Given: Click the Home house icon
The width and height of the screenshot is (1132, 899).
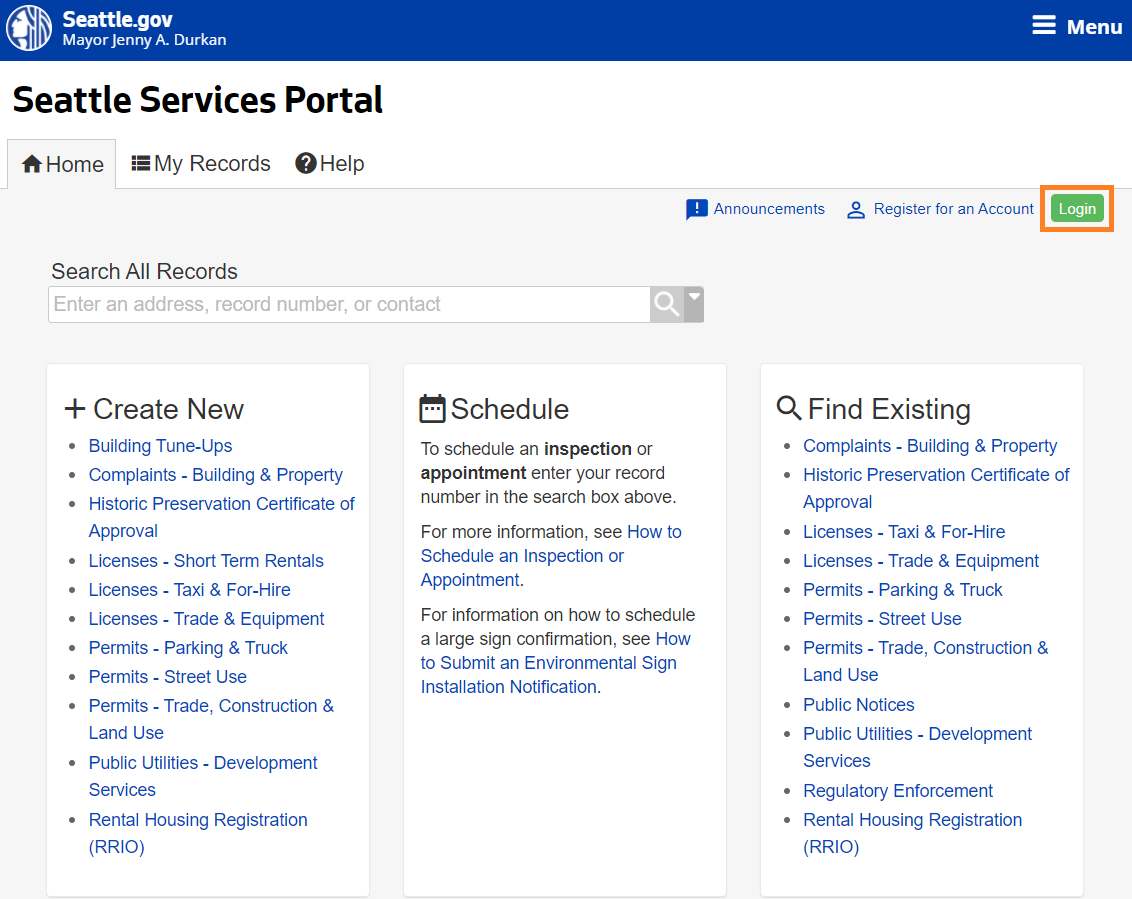Looking at the screenshot, I should [32, 164].
